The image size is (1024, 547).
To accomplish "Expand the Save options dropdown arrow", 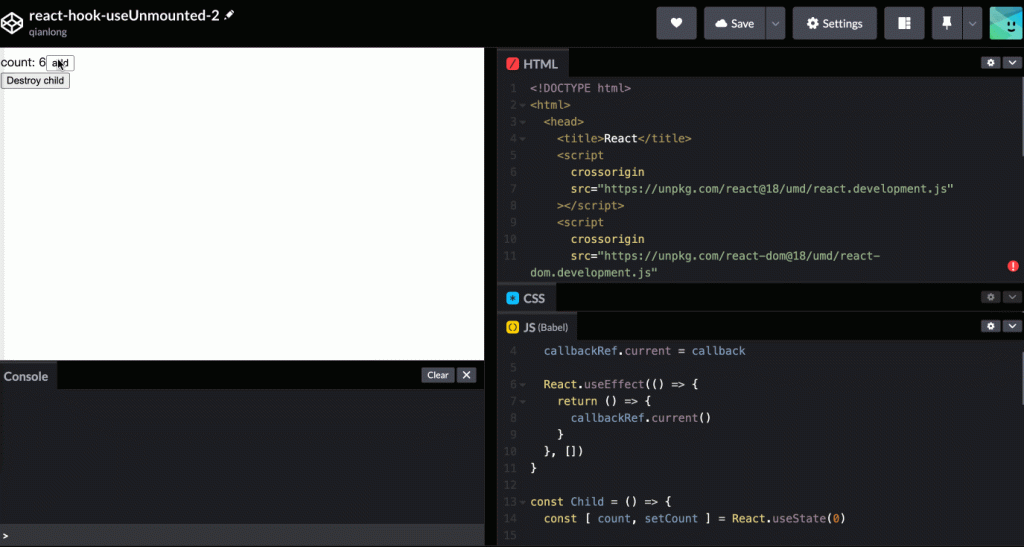I will coord(775,23).
